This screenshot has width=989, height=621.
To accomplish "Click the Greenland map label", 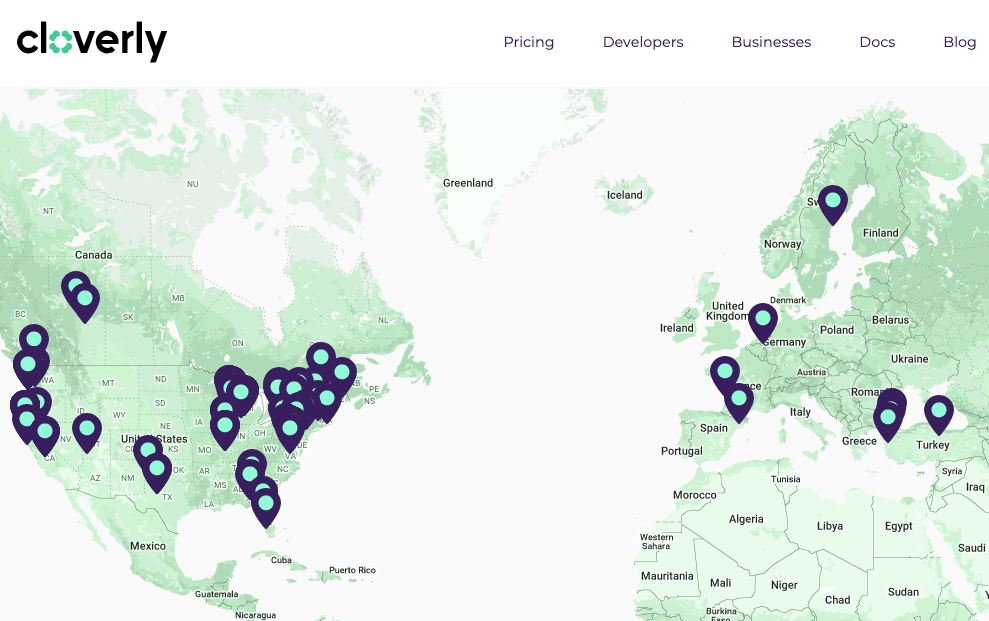I will coord(467,183).
